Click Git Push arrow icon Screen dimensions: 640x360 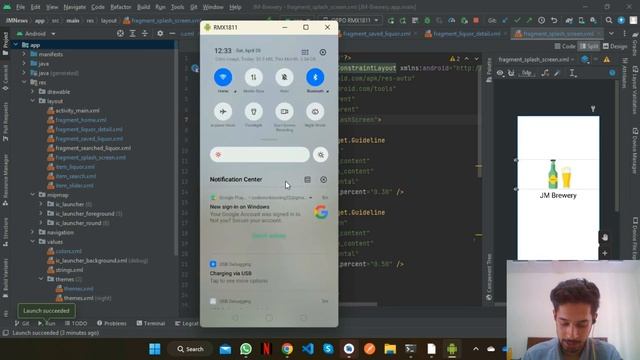[x=529, y=20]
